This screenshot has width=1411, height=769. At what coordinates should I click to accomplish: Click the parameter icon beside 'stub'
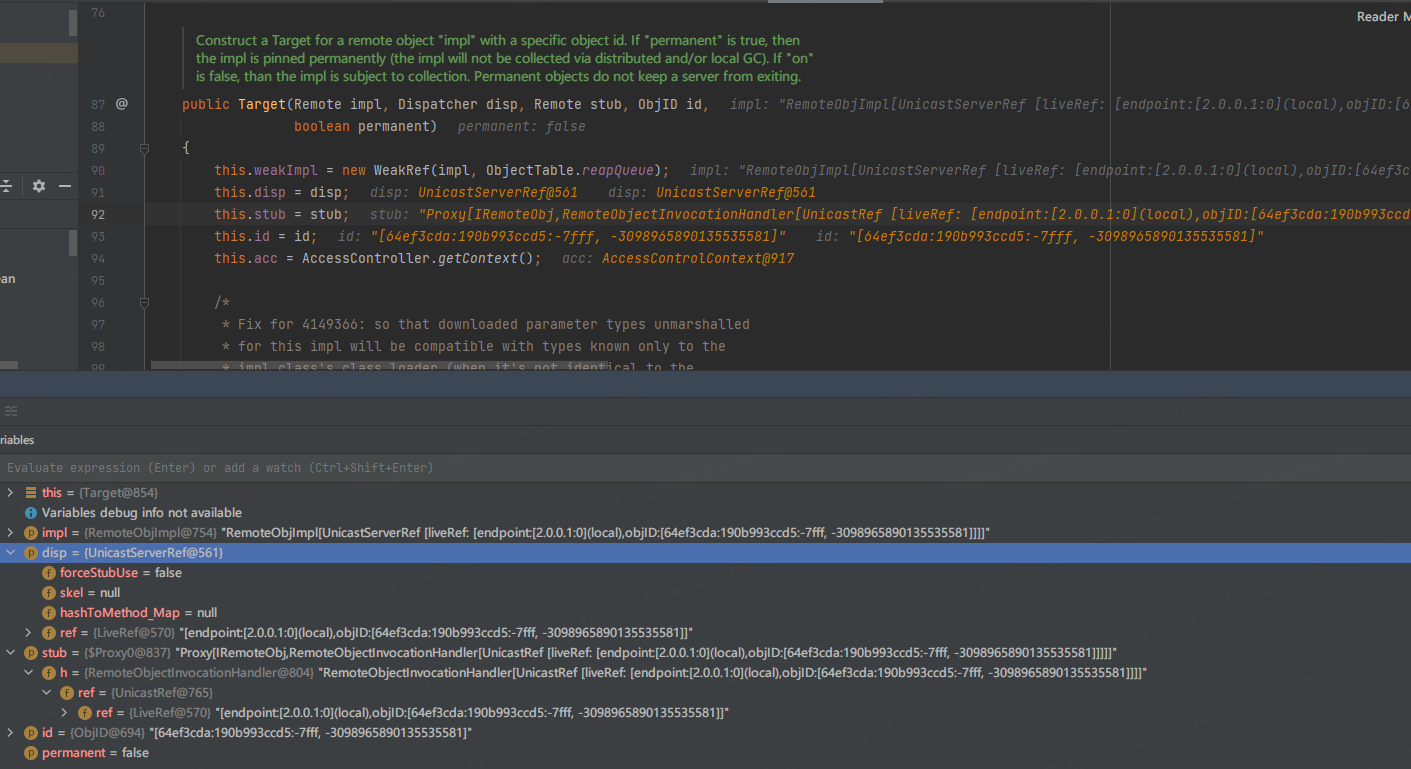30,653
